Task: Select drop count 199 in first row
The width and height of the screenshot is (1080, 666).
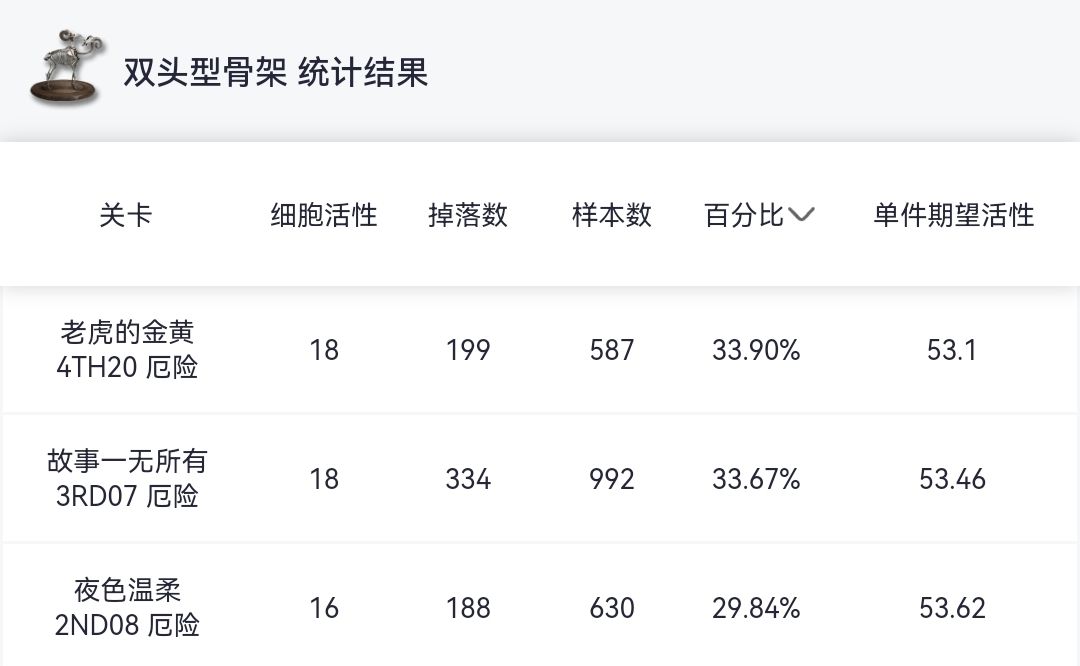Action: pos(468,350)
